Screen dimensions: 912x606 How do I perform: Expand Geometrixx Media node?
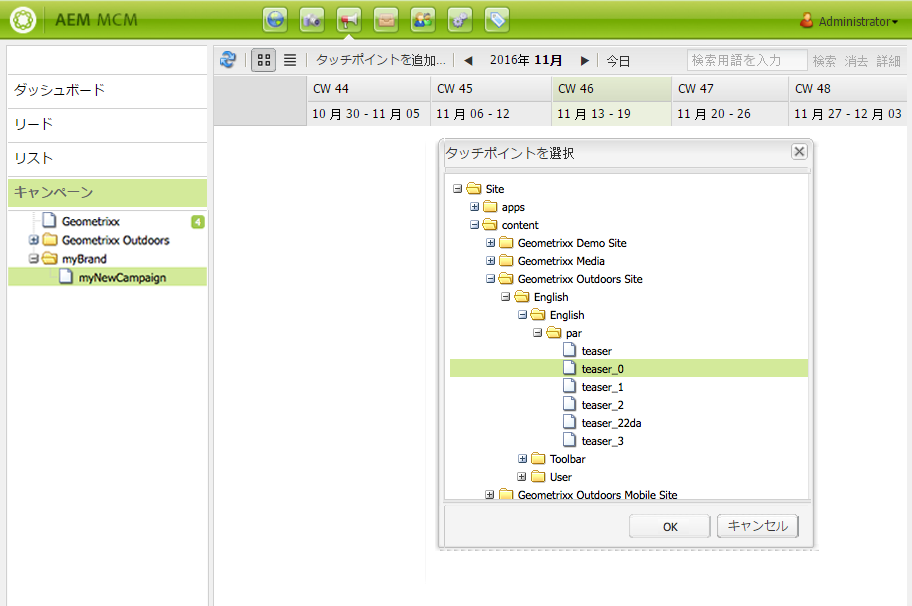tap(491, 261)
